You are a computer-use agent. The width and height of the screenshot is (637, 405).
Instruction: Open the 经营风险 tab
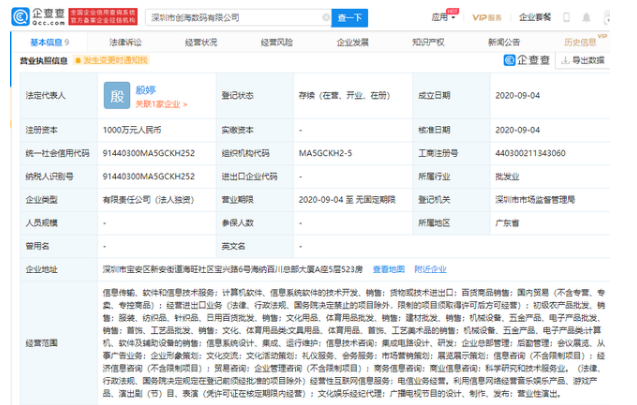pos(275,42)
